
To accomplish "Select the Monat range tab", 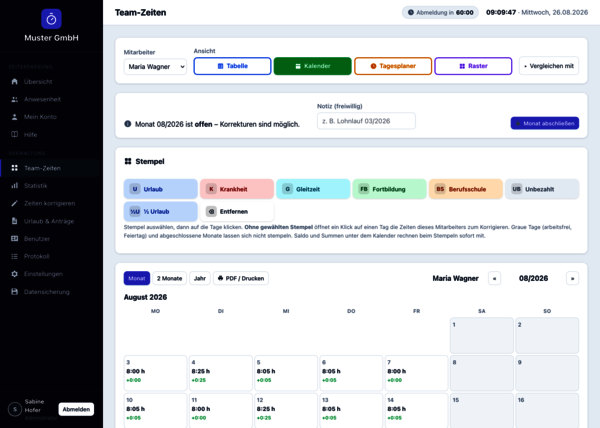I will coord(137,278).
